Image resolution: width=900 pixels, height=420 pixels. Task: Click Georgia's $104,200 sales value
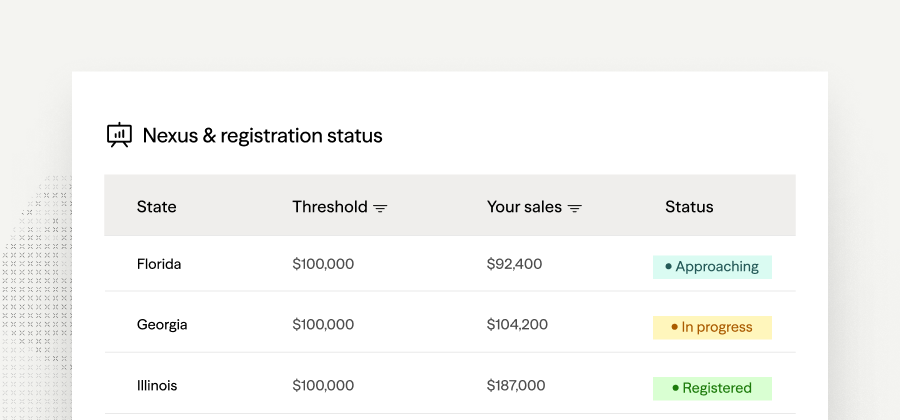[x=517, y=325]
